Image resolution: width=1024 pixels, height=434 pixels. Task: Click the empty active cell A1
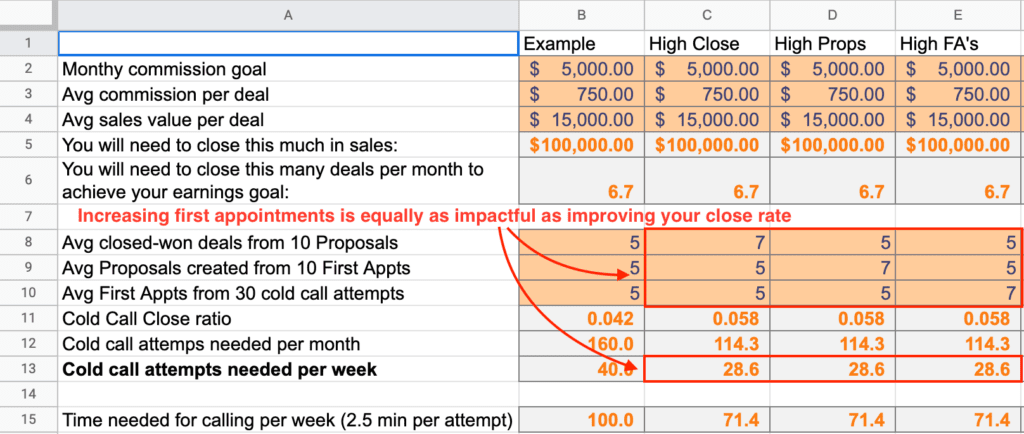pos(288,44)
